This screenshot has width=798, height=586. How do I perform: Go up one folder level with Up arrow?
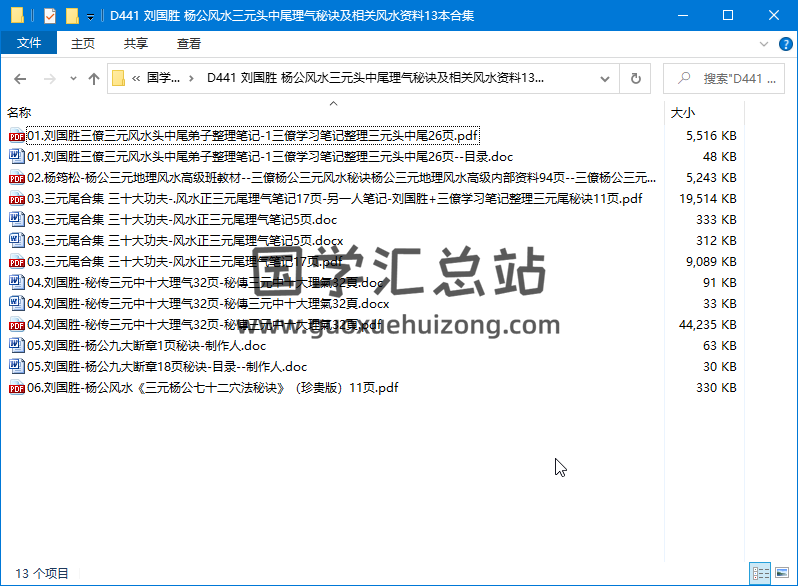pos(93,79)
